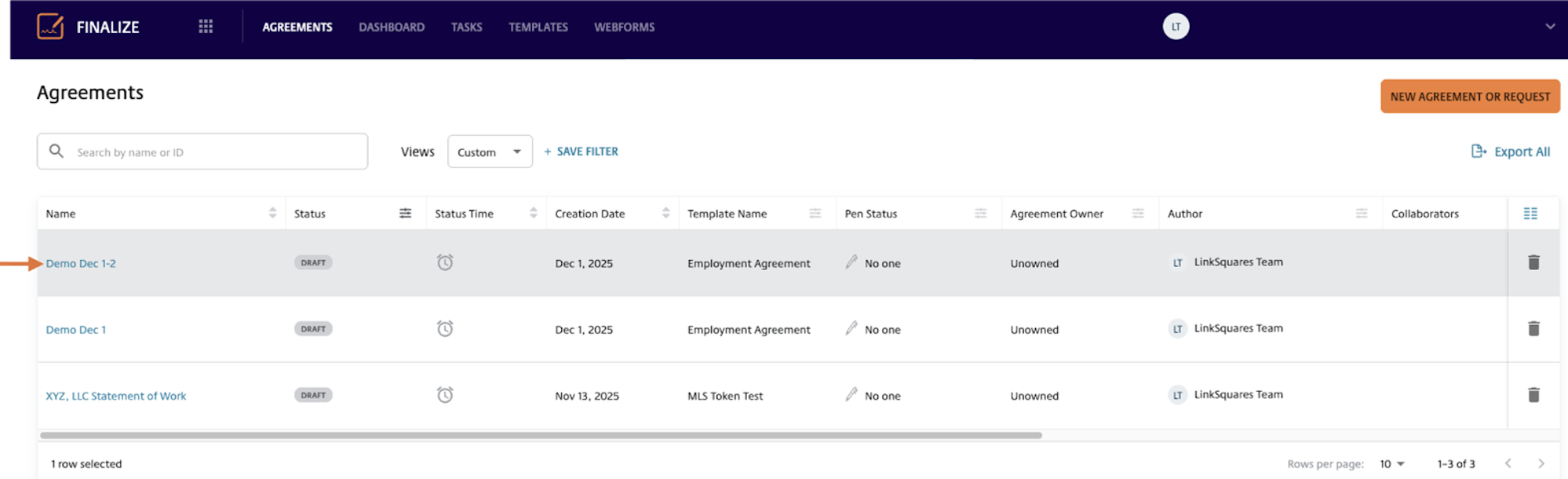This screenshot has width=1568, height=479.
Task: Delete the Demo Dec 1-2 agreement
Action: point(1533,262)
